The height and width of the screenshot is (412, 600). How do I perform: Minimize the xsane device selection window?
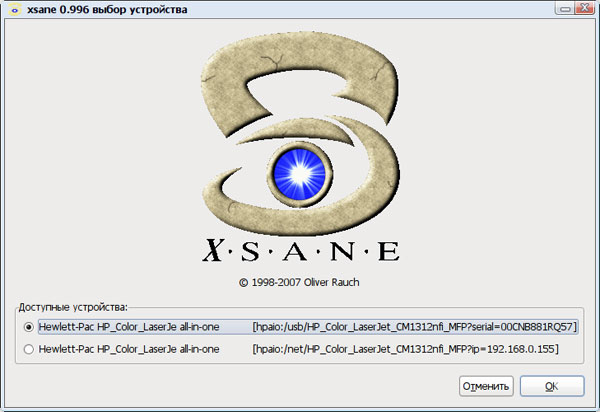pos(564,8)
